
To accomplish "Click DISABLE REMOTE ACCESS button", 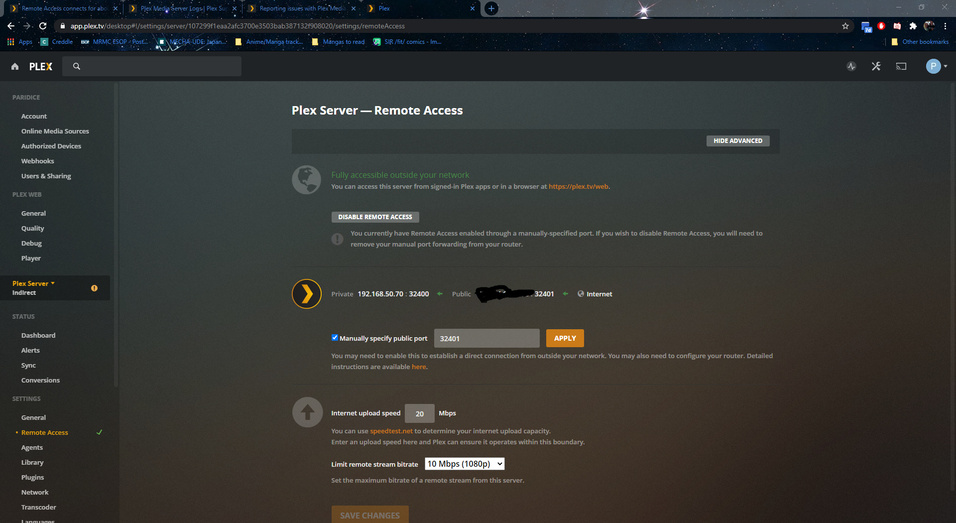I will [375, 217].
